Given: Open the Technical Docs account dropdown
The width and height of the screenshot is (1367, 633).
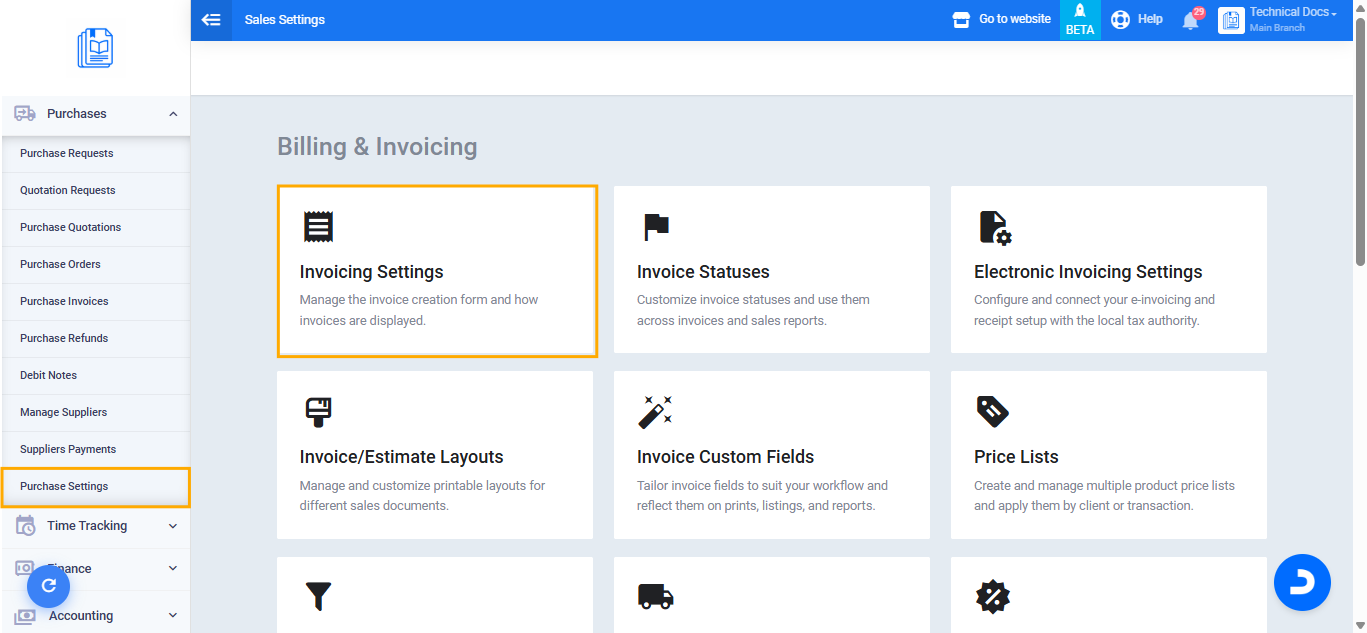Looking at the screenshot, I should click(1277, 19).
